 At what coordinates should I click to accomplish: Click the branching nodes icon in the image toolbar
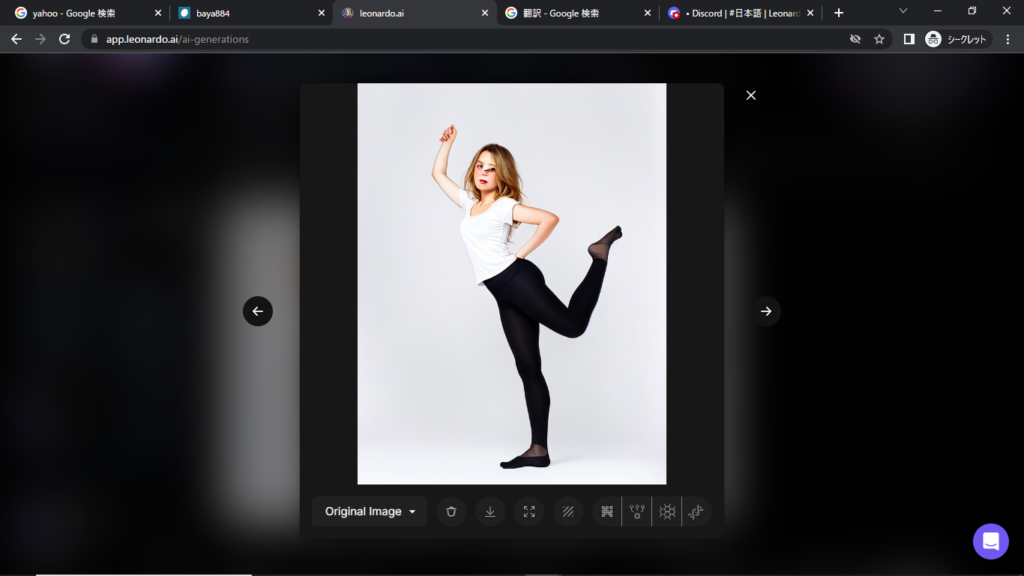tap(637, 511)
